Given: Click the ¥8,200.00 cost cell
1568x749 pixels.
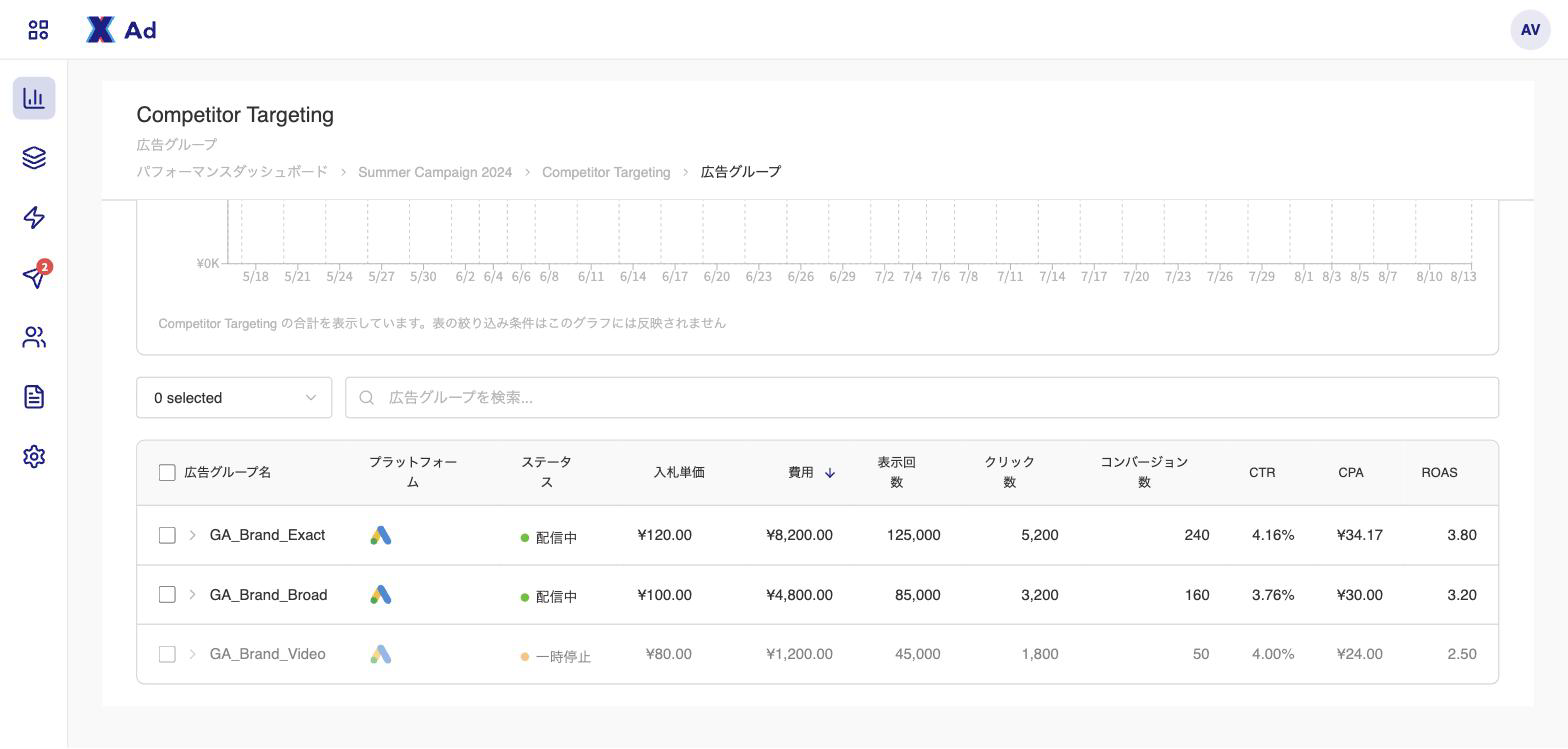Looking at the screenshot, I should (799, 535).
